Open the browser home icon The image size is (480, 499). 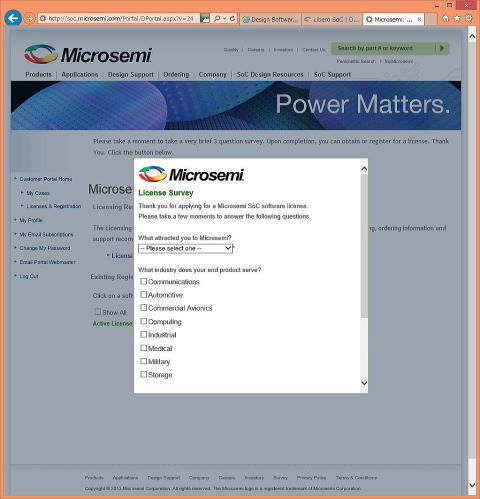coord(445,19)
